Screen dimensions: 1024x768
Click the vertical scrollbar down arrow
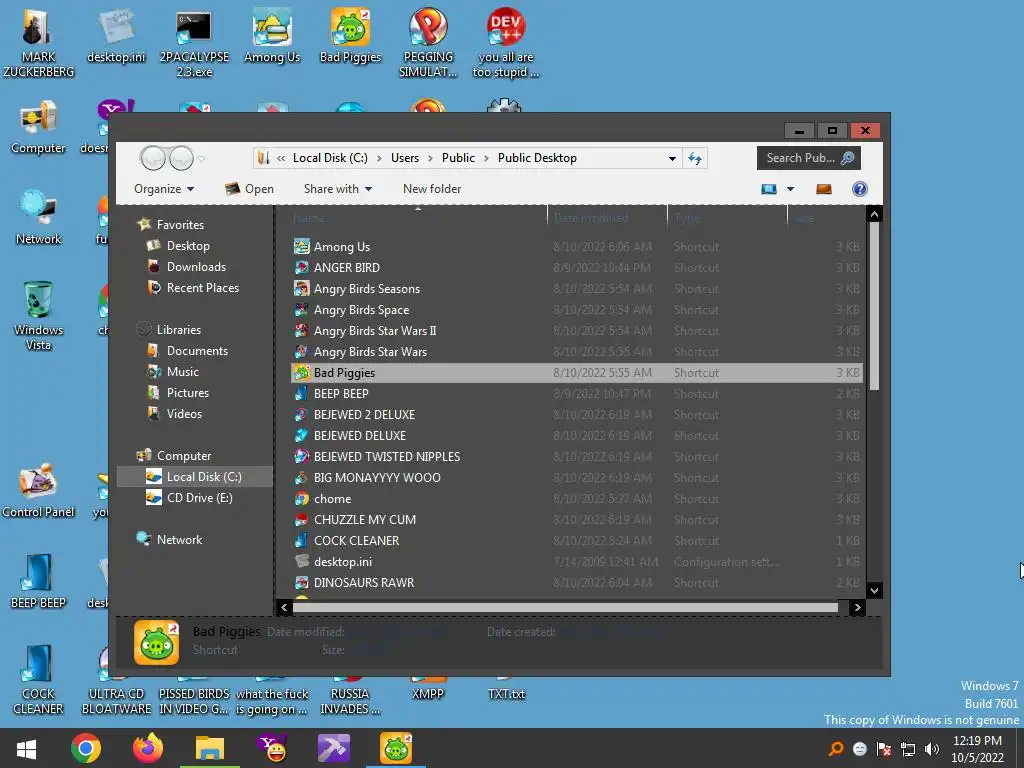click(874, 590)
